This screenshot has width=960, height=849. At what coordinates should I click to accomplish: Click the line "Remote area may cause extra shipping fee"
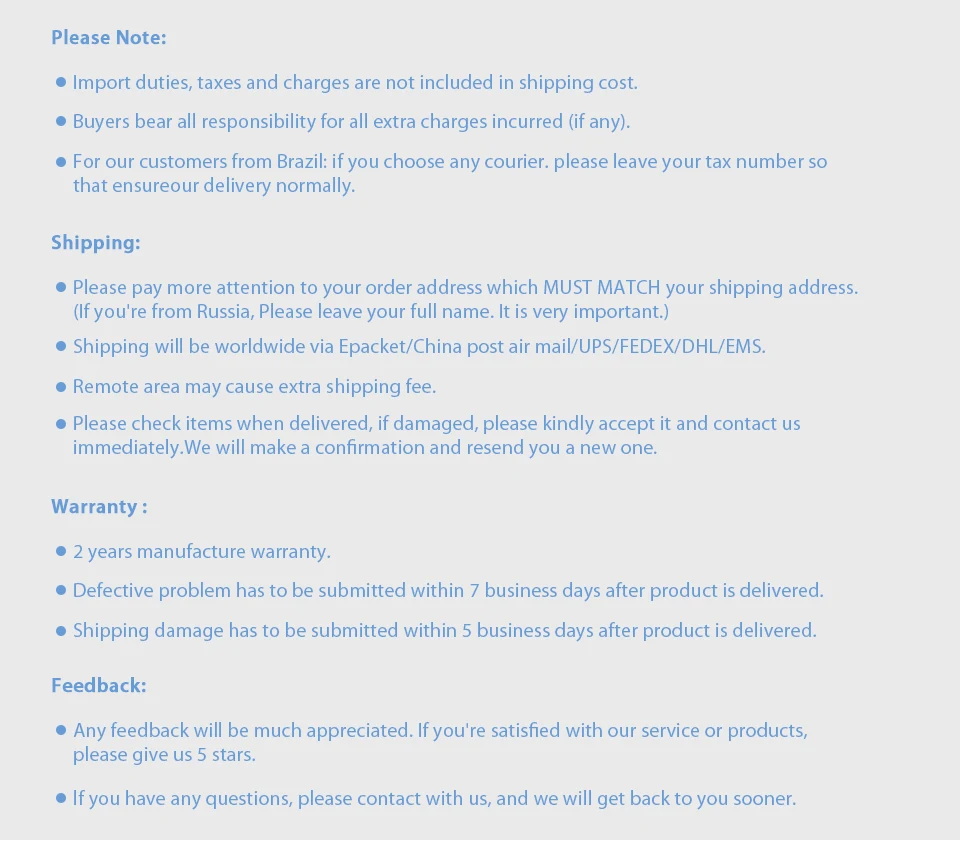click(254, 387)
